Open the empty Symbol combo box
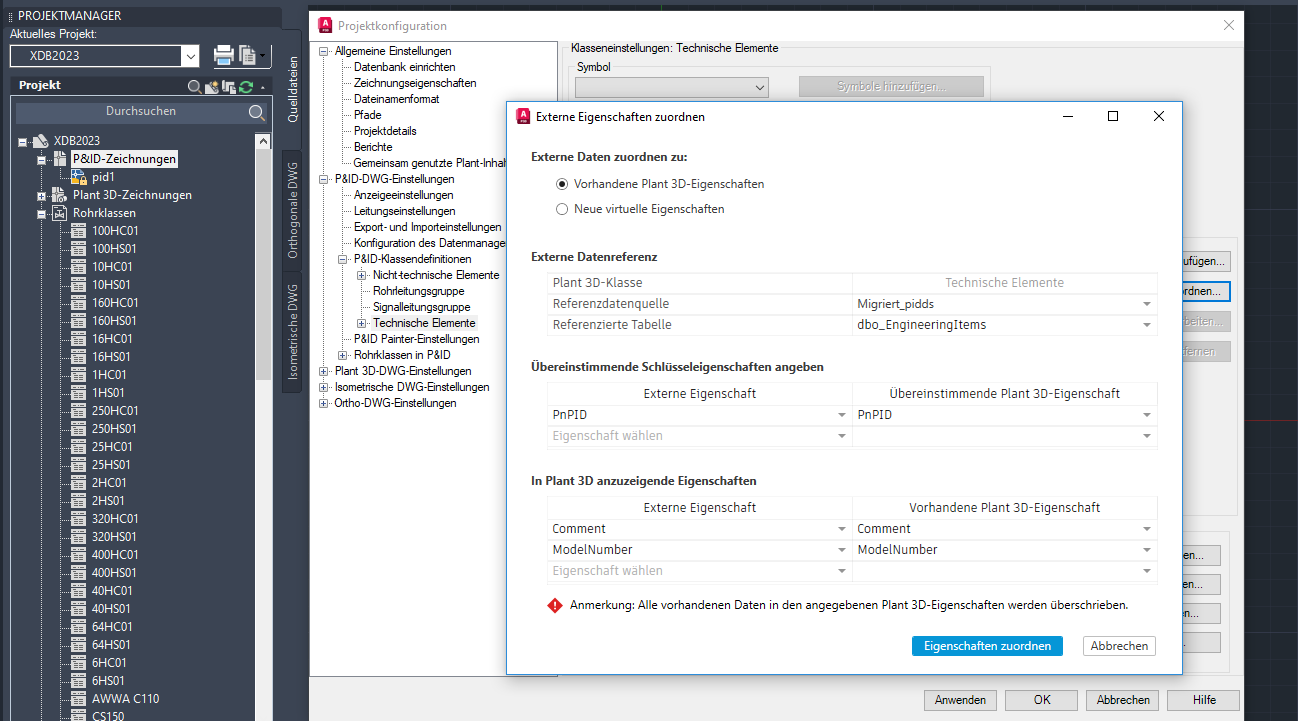The width and height of the screenshot is (1298, 721). [671, 87]
